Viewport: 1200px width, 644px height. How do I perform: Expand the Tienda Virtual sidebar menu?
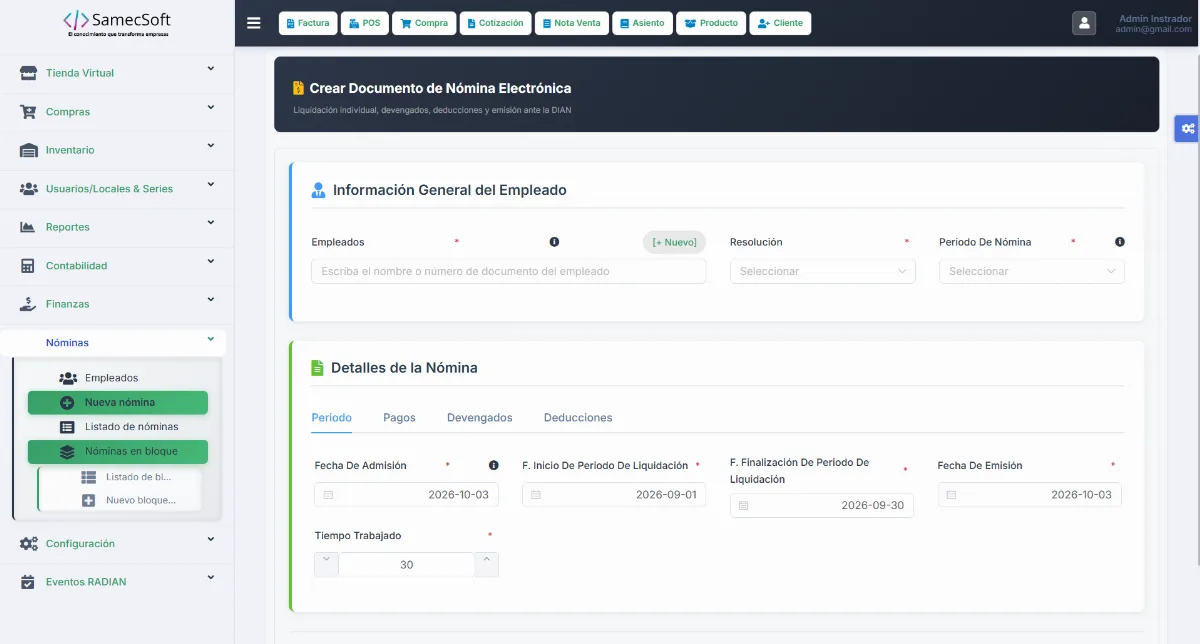(x=117, y=73)
